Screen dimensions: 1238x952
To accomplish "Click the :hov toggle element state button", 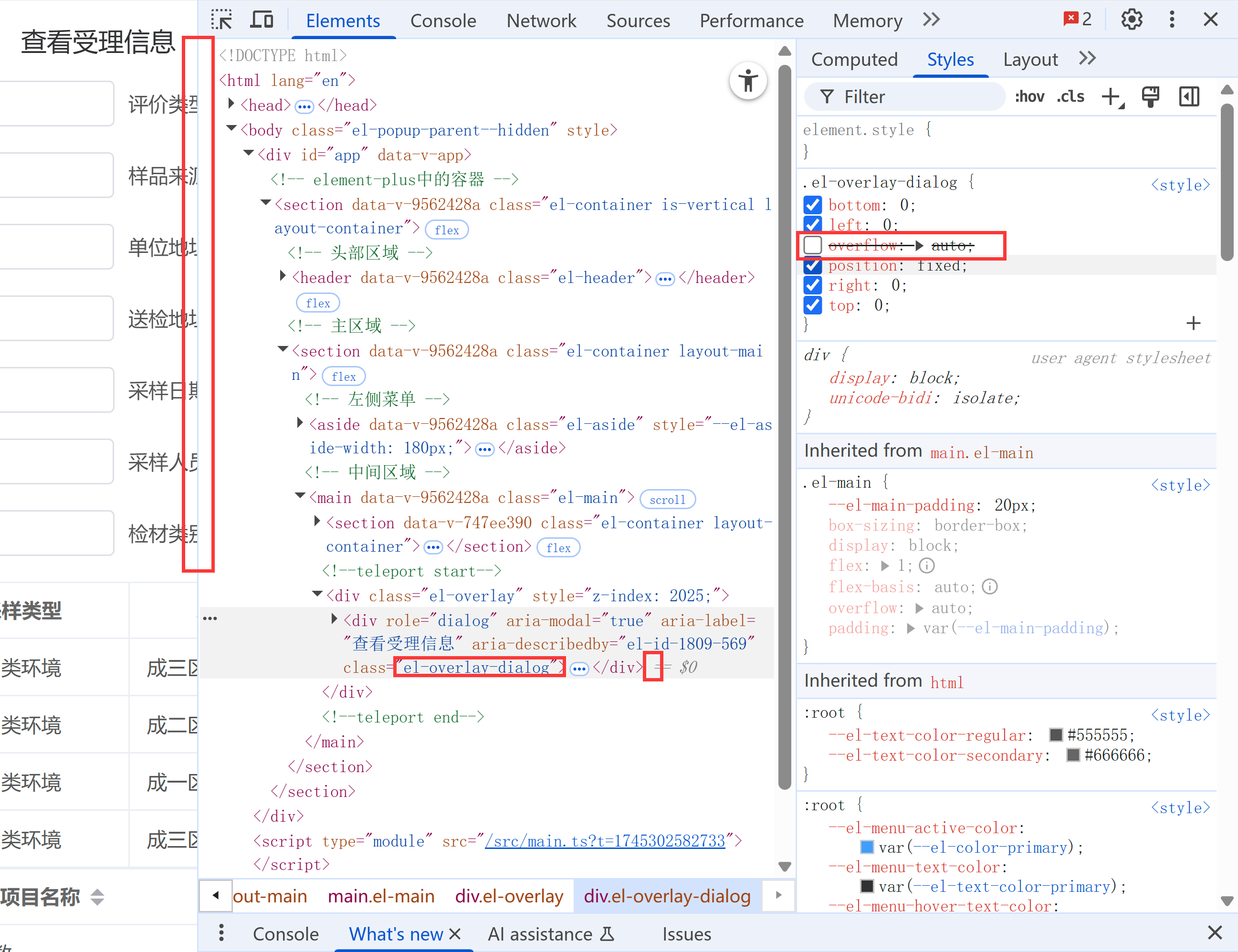I will [1029, 97].
